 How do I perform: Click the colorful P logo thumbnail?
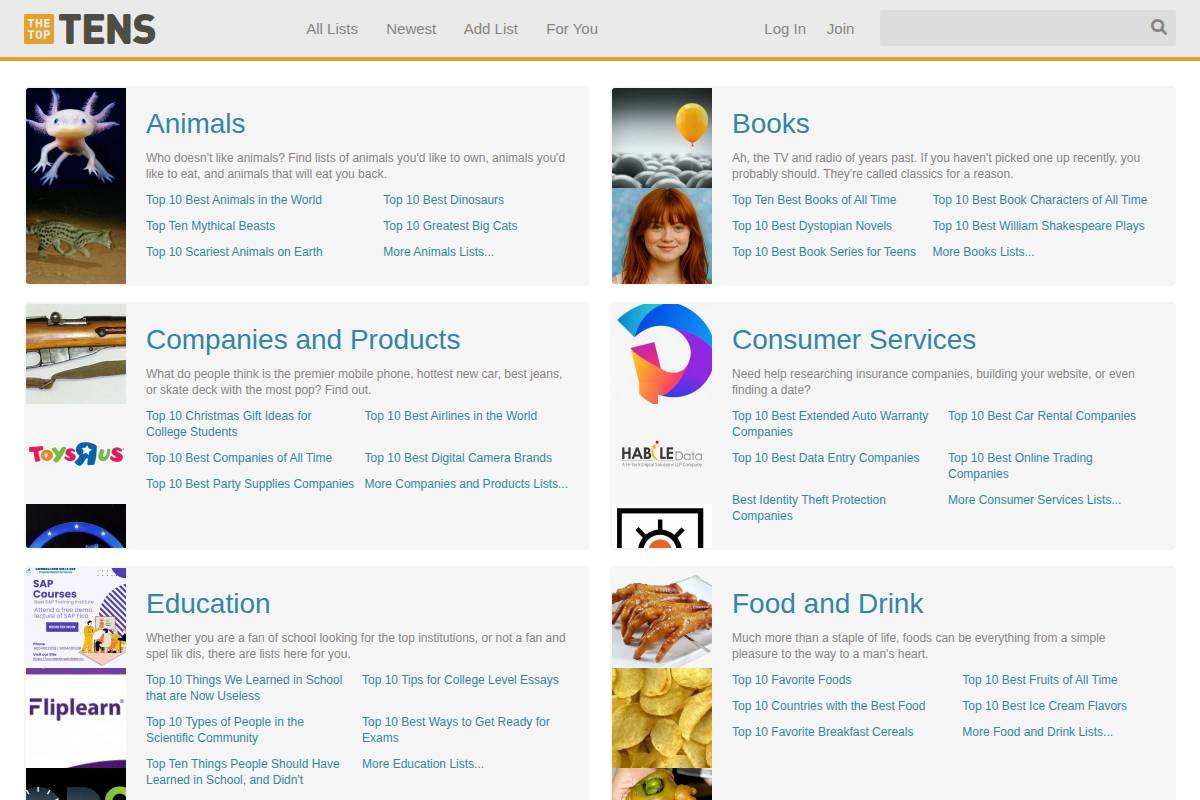pos(662,353)
